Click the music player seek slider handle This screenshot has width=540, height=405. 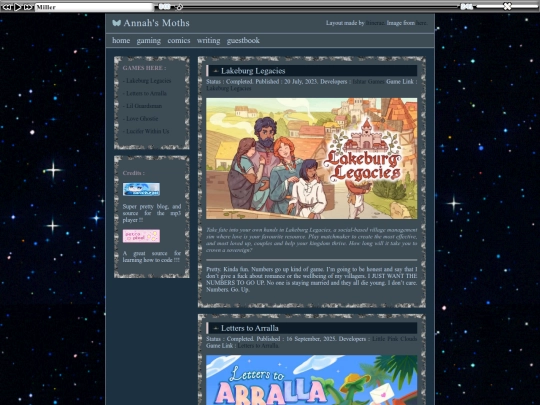pos(179,7)
